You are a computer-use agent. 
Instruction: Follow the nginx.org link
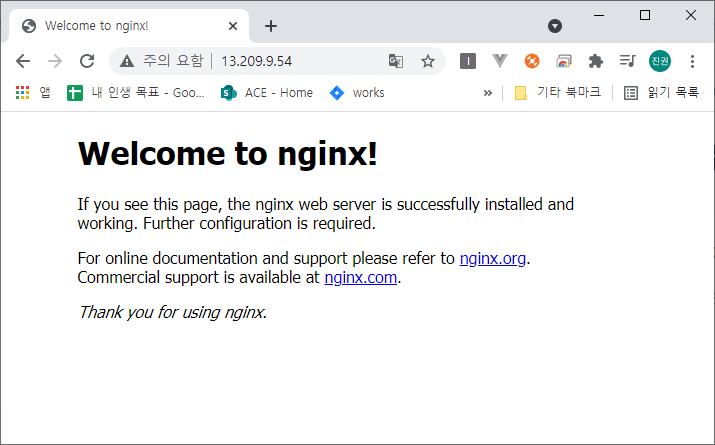[492, 259]
